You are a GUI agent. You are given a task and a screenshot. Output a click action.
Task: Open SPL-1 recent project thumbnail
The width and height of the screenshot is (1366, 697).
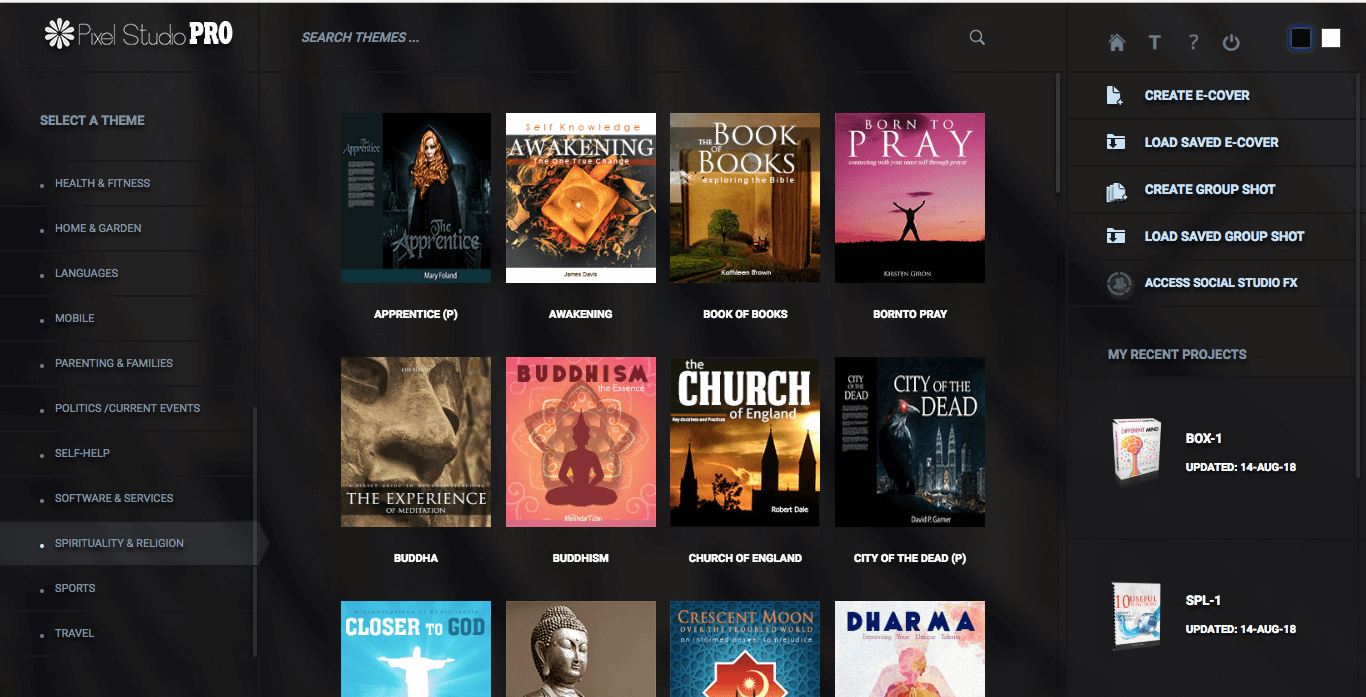coord(1136,614)
